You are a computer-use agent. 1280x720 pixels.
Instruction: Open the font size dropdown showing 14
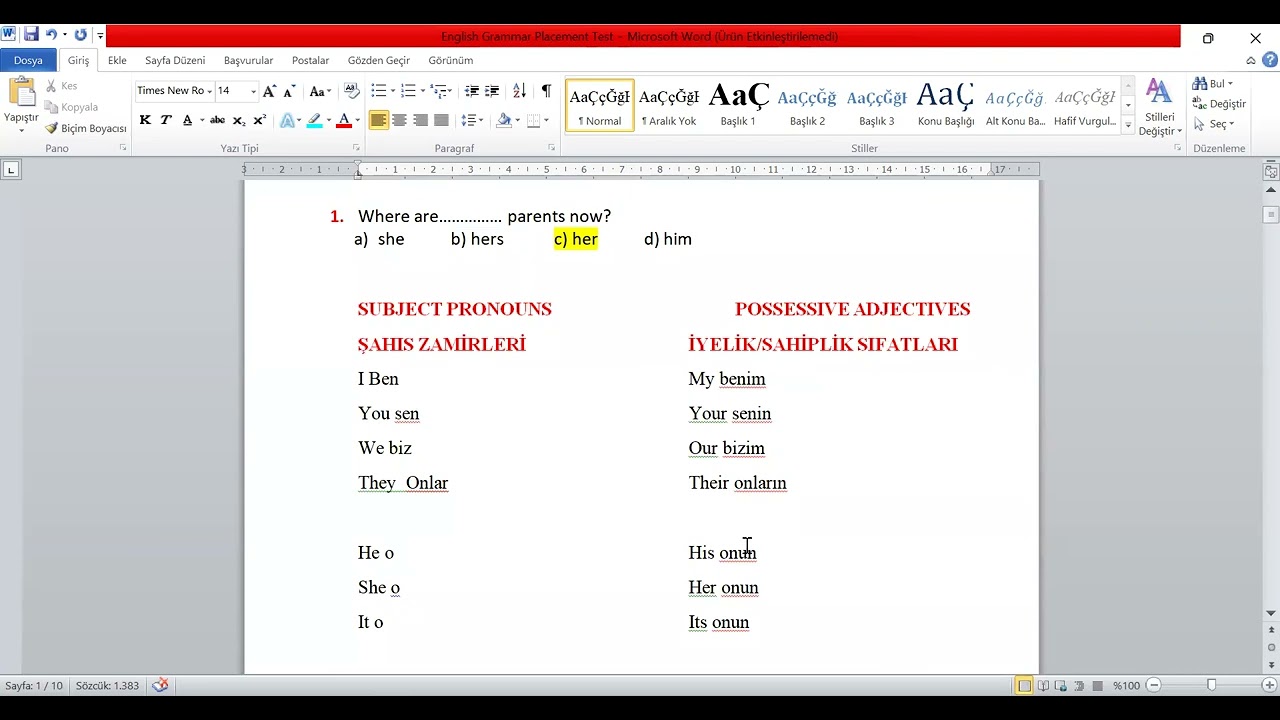click(253, 91)
